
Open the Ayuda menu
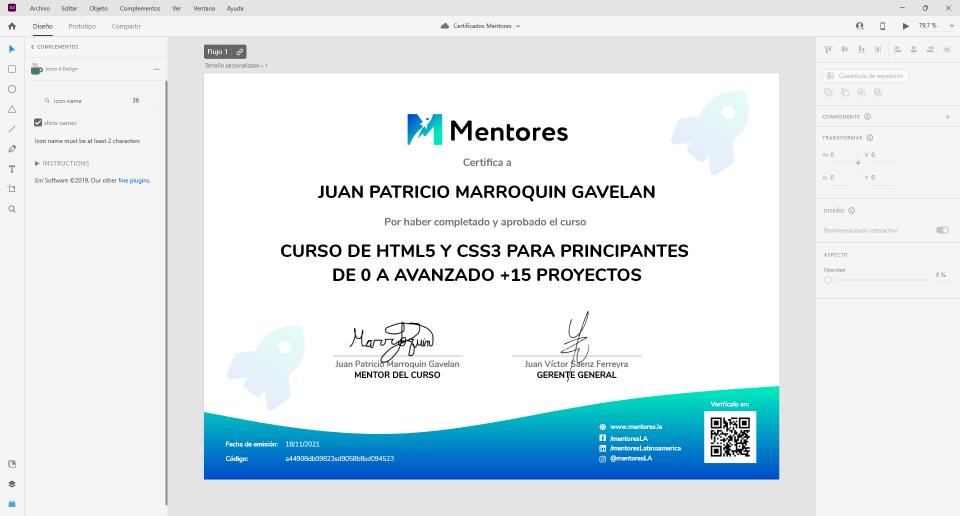[235, 9]
